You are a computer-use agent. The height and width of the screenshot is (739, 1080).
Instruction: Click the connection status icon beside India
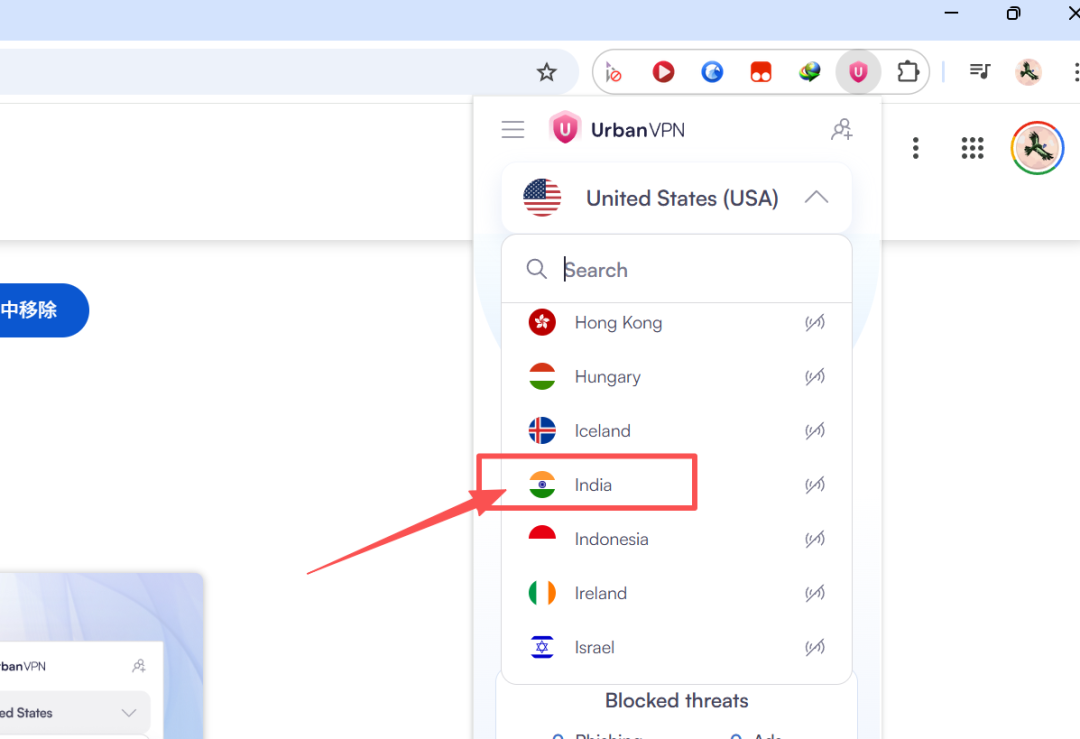(815, 485)
